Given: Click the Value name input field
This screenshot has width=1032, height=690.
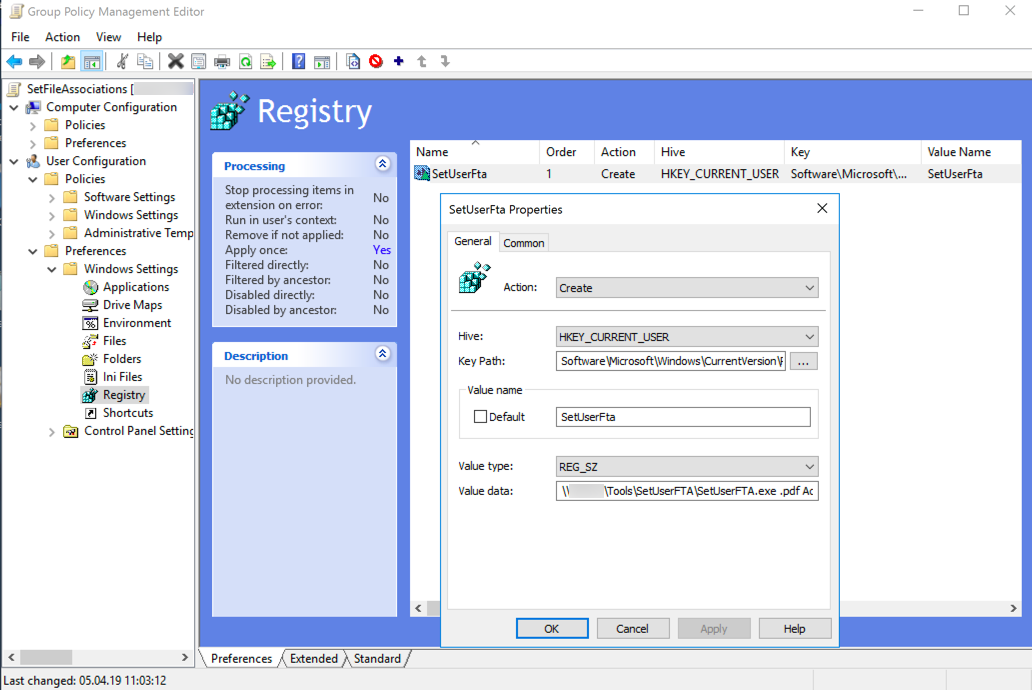Looking at the screenshot, I should point(683,417).
